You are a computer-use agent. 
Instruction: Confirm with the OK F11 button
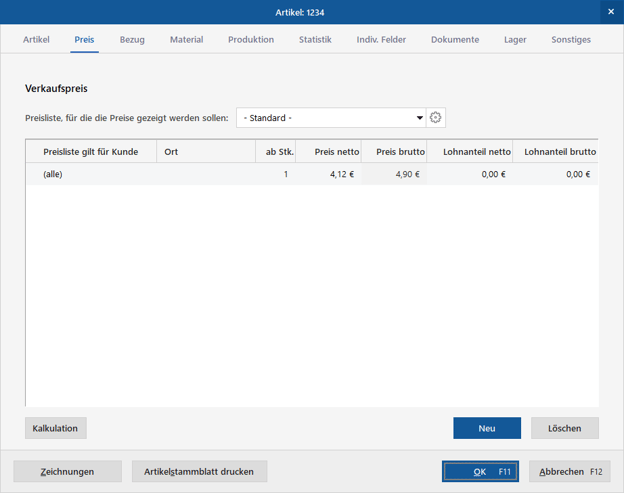click(480, 471)
